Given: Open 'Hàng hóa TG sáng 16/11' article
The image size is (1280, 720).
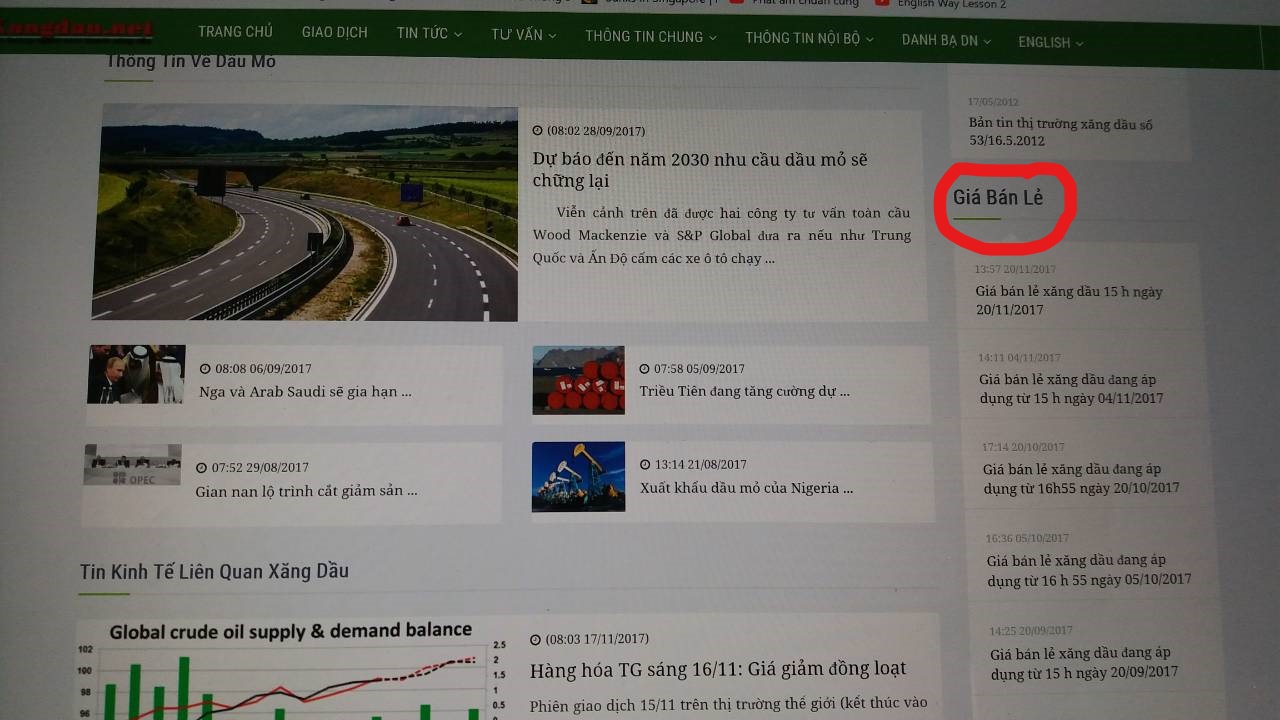Looking at the screenshot, I should [x=718, y=669].
